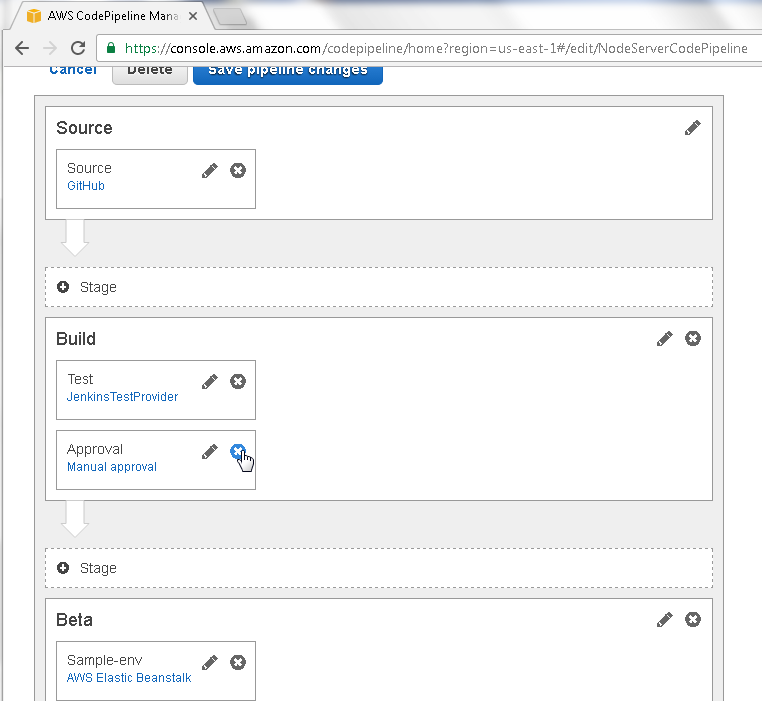Open the Manual approval link
The width and height of the screenshot is (762, 701).
point(111,467)
